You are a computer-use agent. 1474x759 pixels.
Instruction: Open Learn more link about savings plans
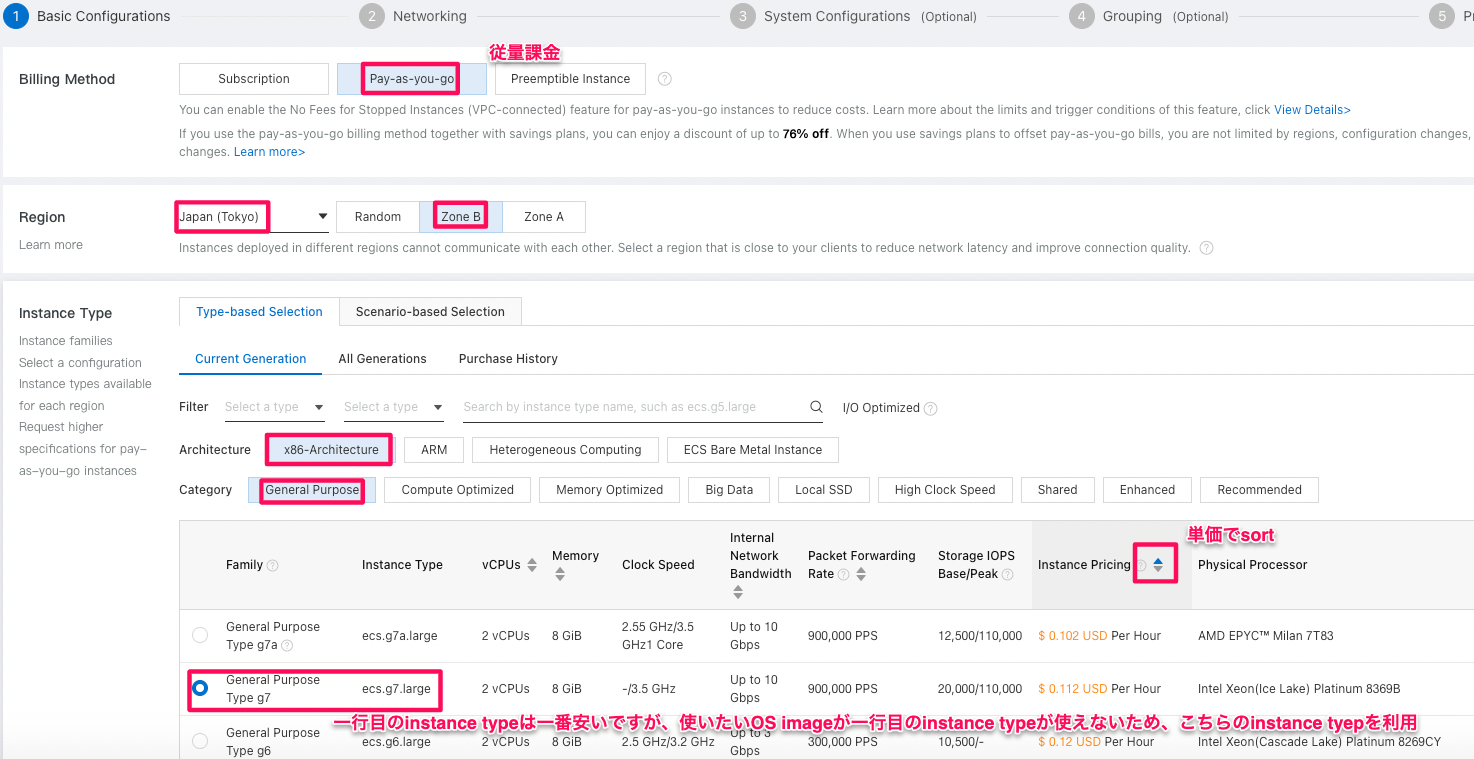269,152
